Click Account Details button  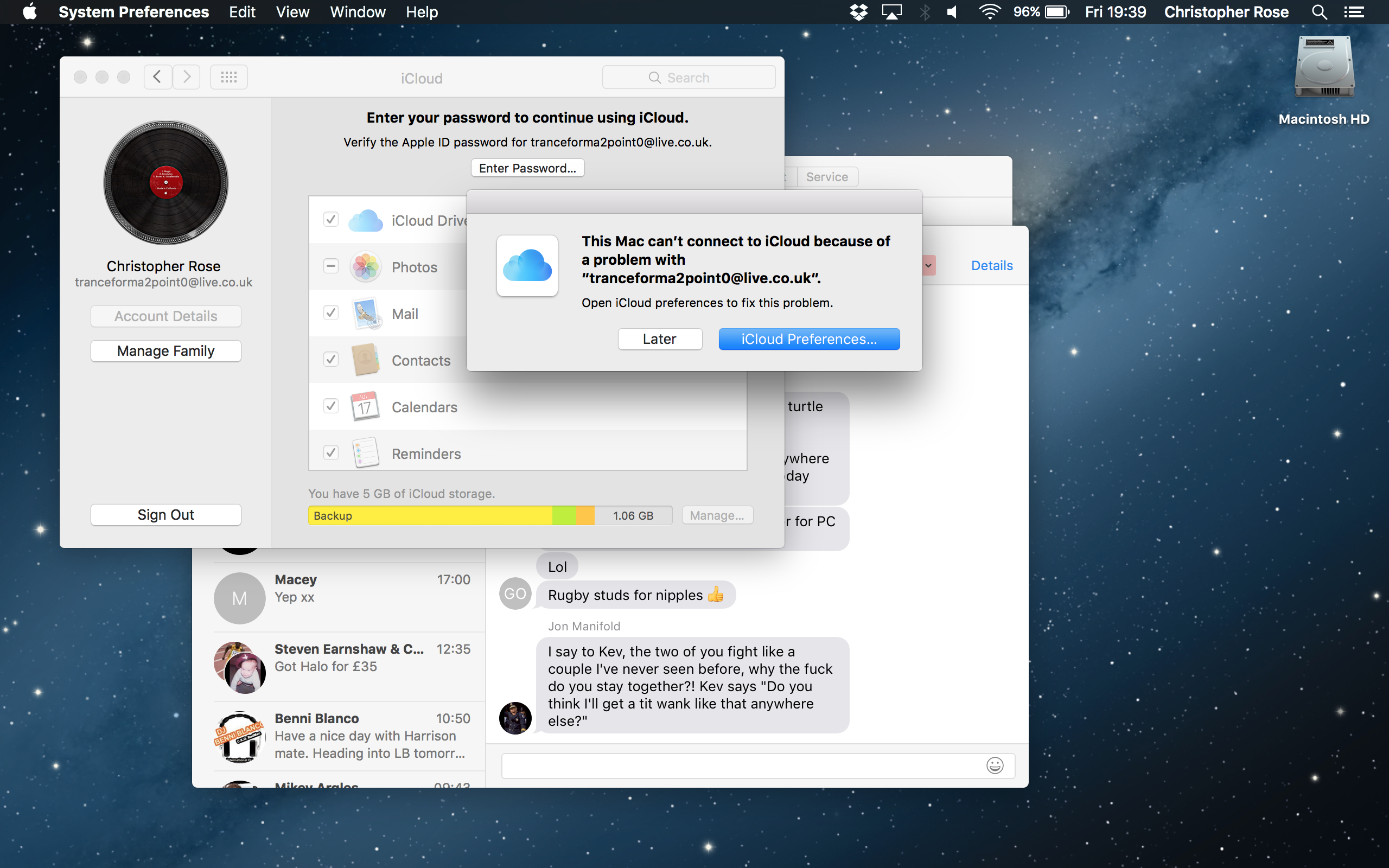point(166,316)
